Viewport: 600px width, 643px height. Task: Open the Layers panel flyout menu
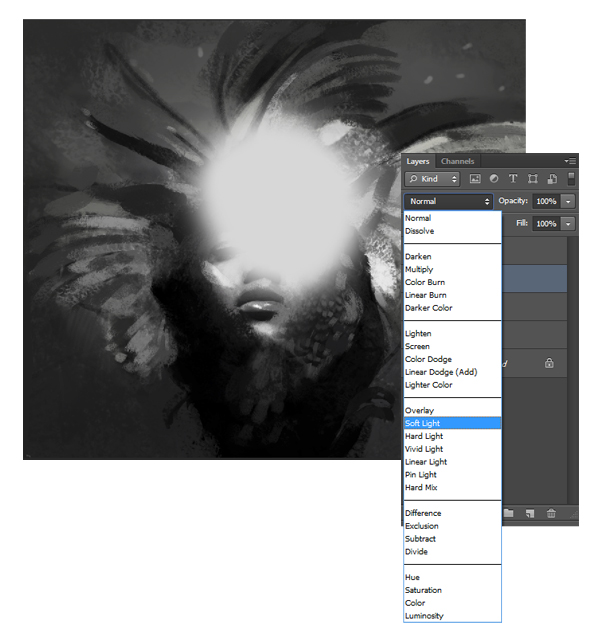tap(570, 161)
